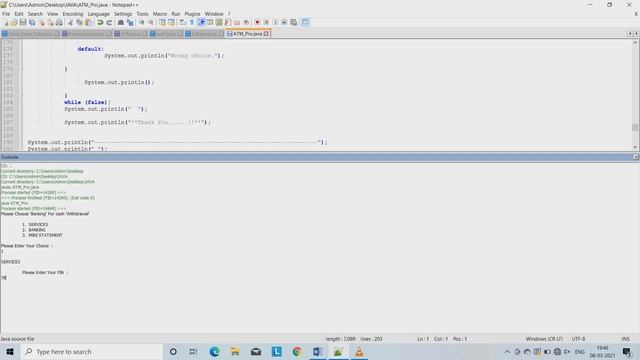
Task: Open the Windows Start menu
Action: tap(10, 351)
